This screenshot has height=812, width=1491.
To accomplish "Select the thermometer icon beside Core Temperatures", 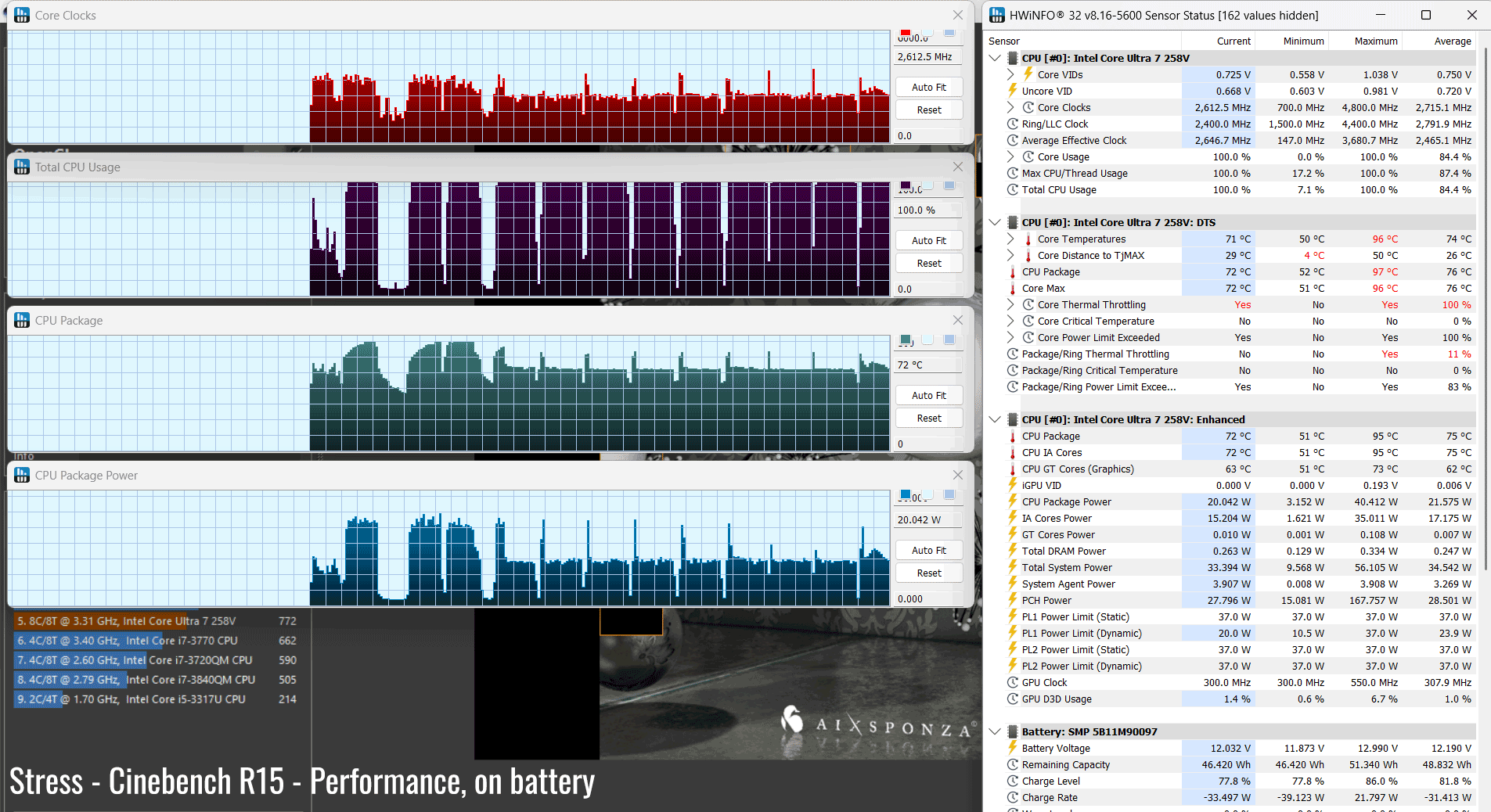I will 1028,239.
